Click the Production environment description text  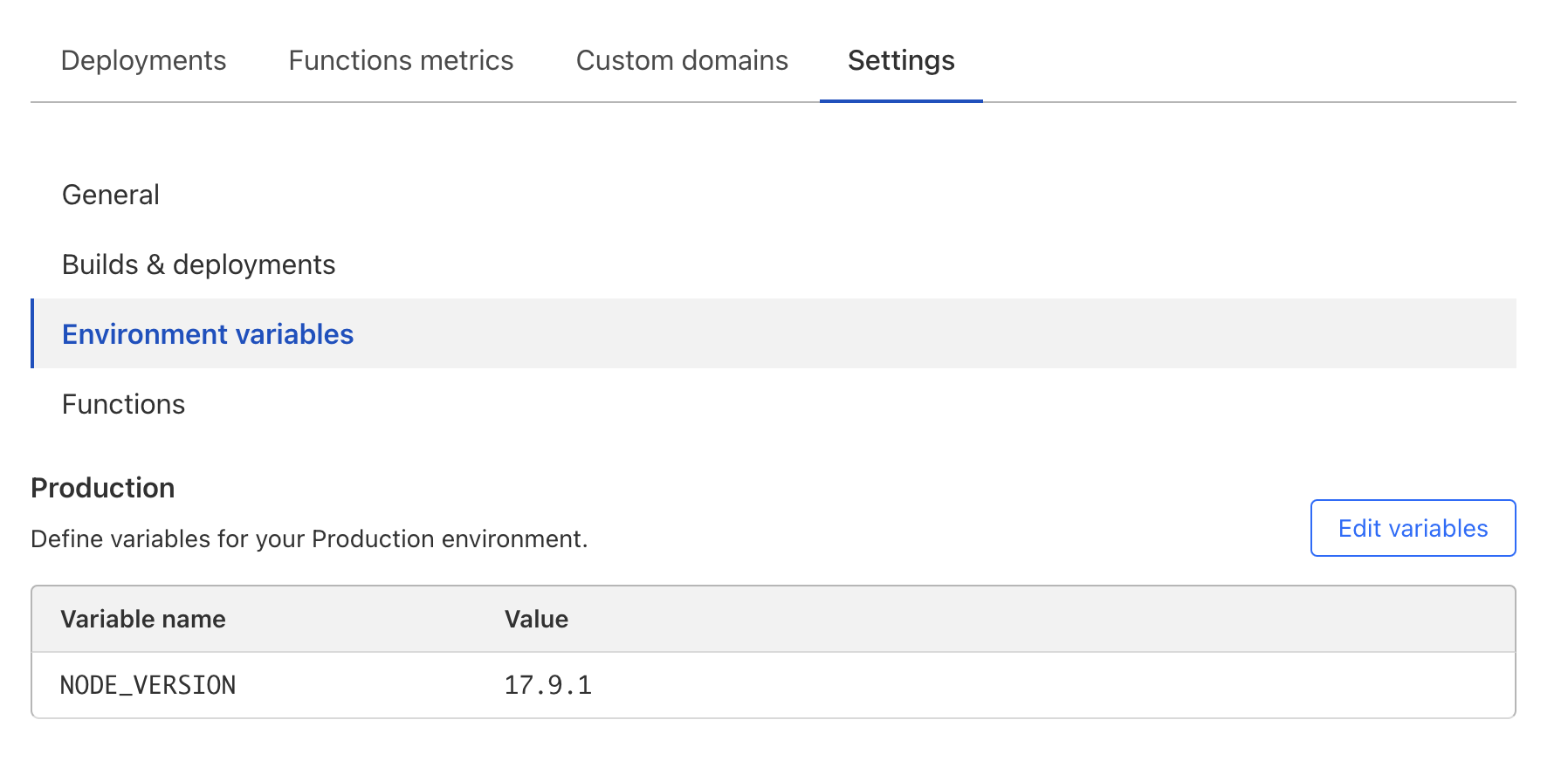[309, 539]
